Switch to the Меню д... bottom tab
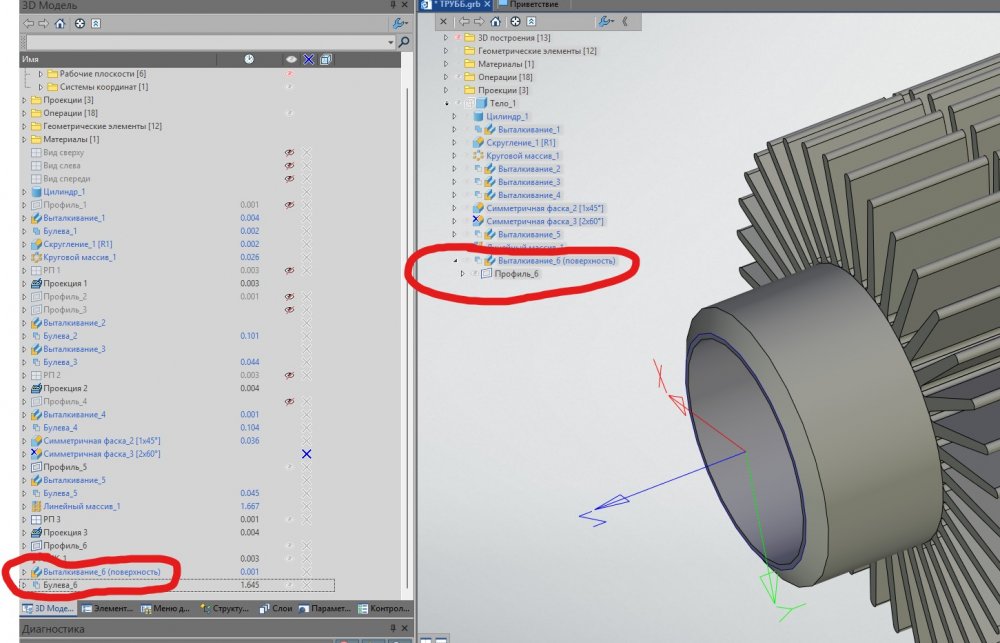This screenshot has height=643, width=1000. click(165, 609)
